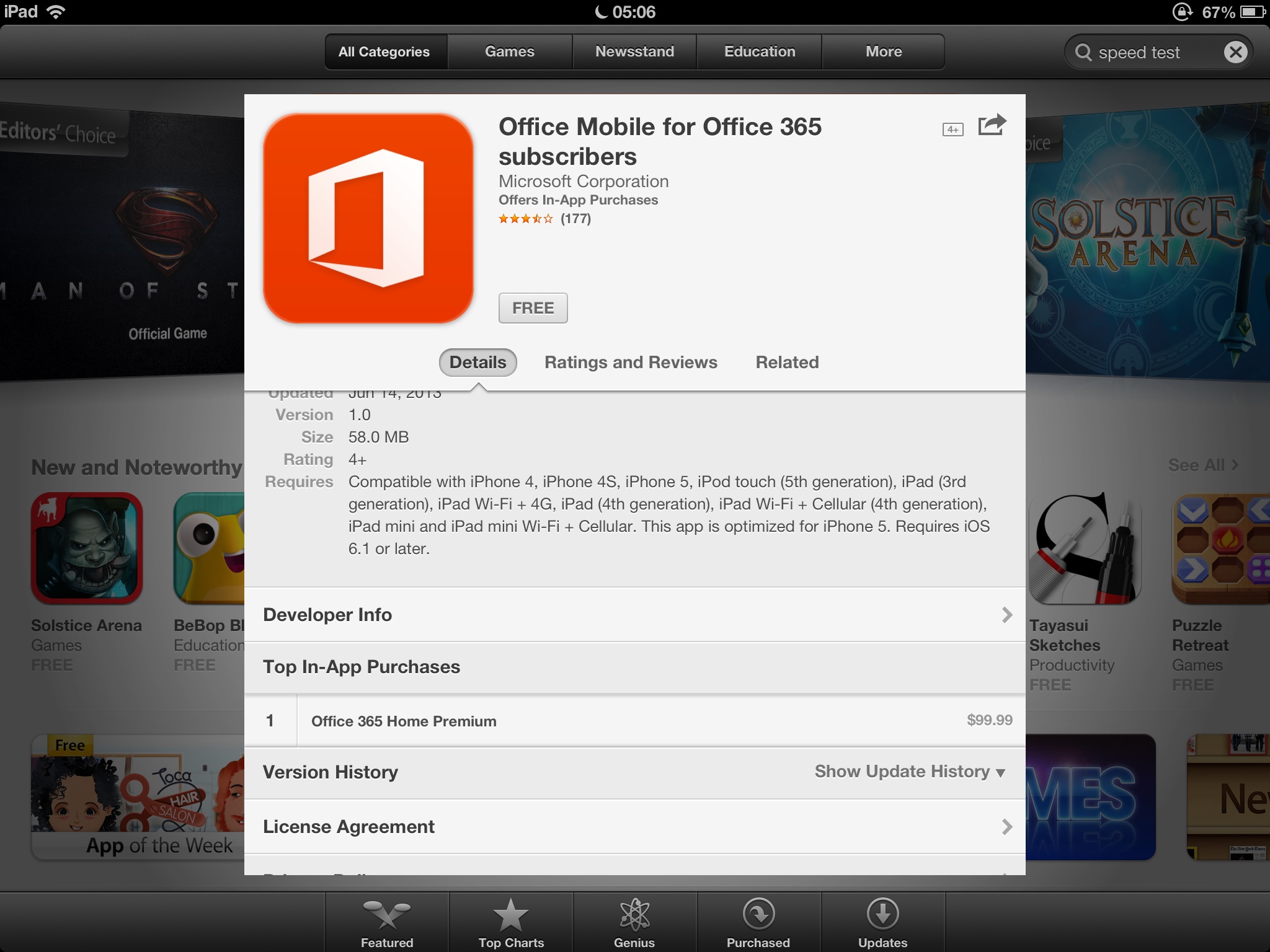Select the Education category
The height and width of the screenshot is (952, 1270).
click(760, 51)
